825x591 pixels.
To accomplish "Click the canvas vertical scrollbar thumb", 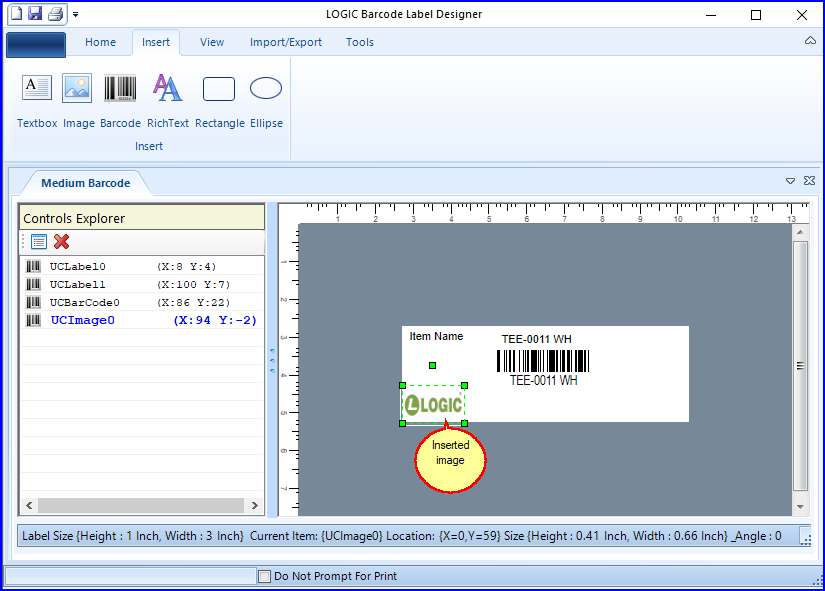I will (x=800, y=366).
